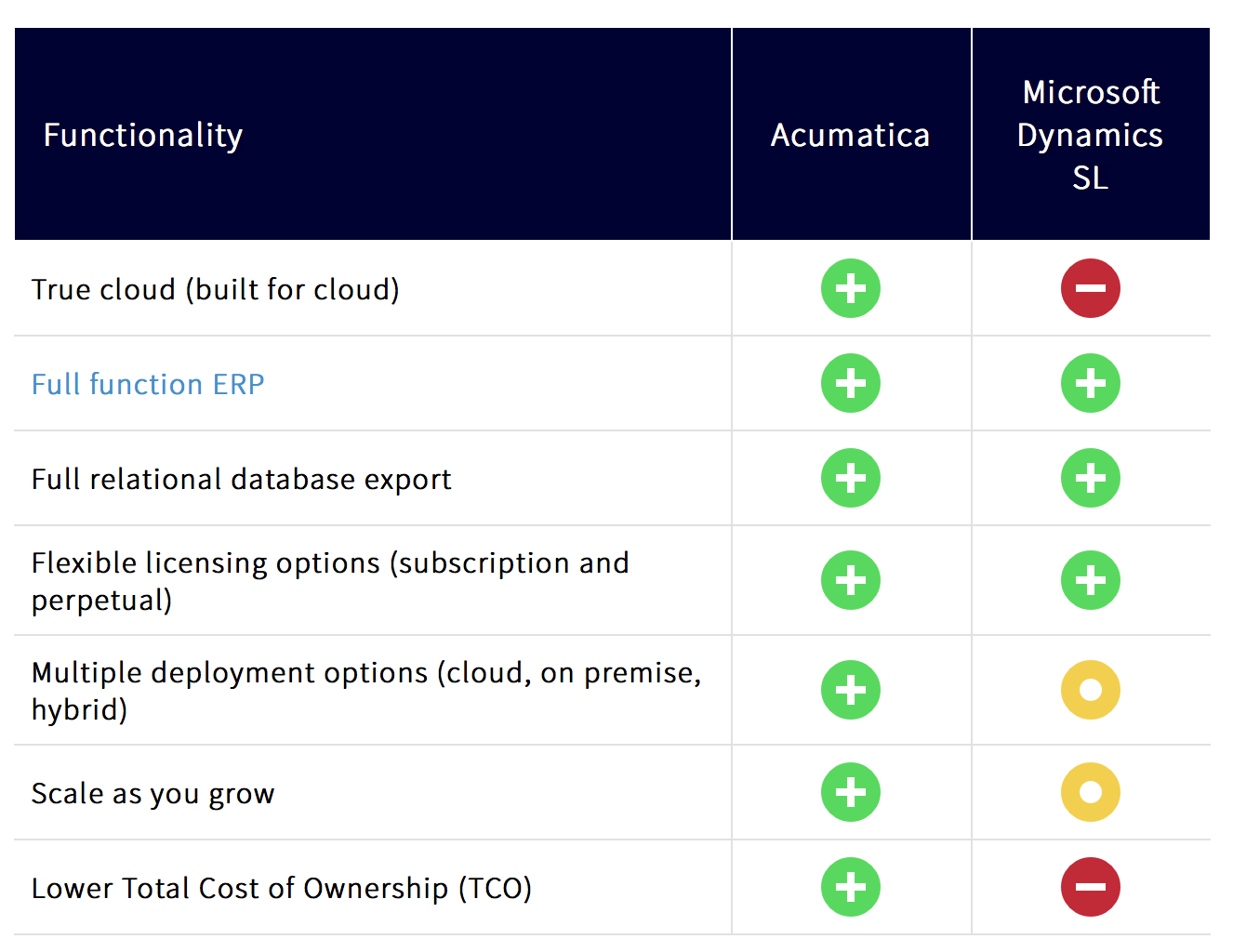Click Acumatica plus for Flexible licensing options
The image size is (1233, 952).
[850, 580]
